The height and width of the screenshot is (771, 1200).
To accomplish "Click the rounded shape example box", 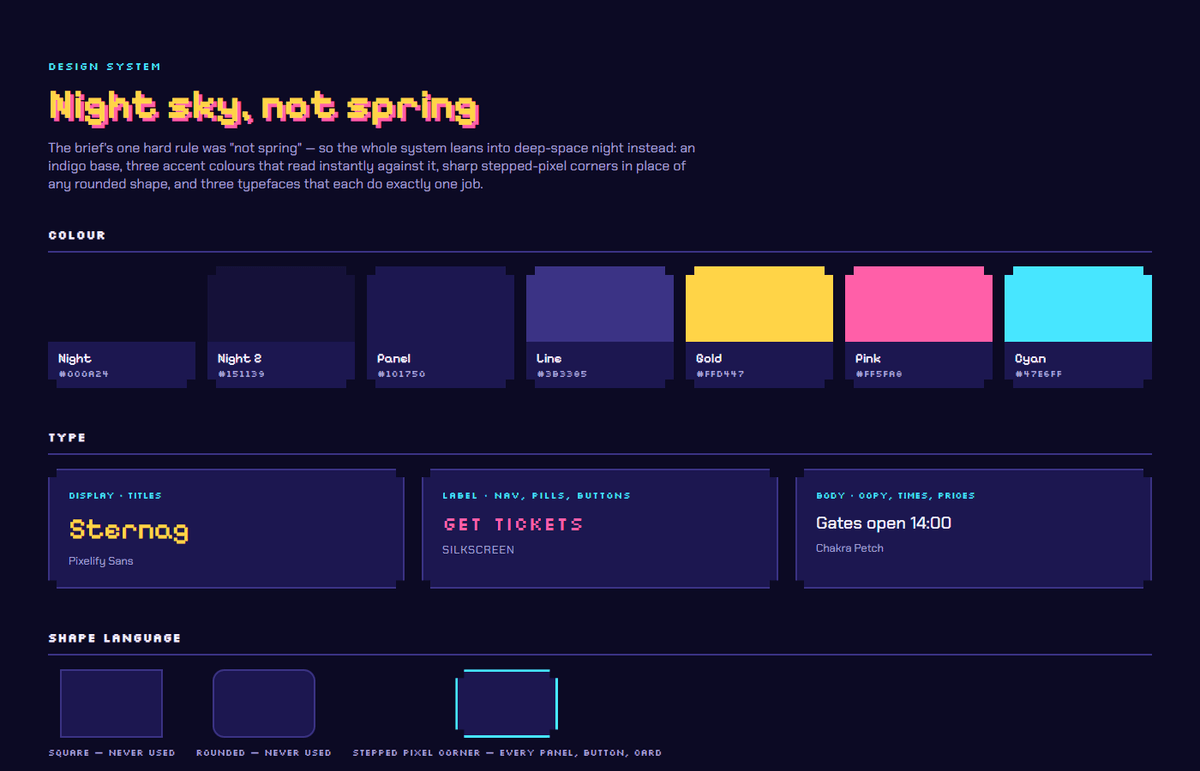I will pyautogui.click(x=264, y=703).
